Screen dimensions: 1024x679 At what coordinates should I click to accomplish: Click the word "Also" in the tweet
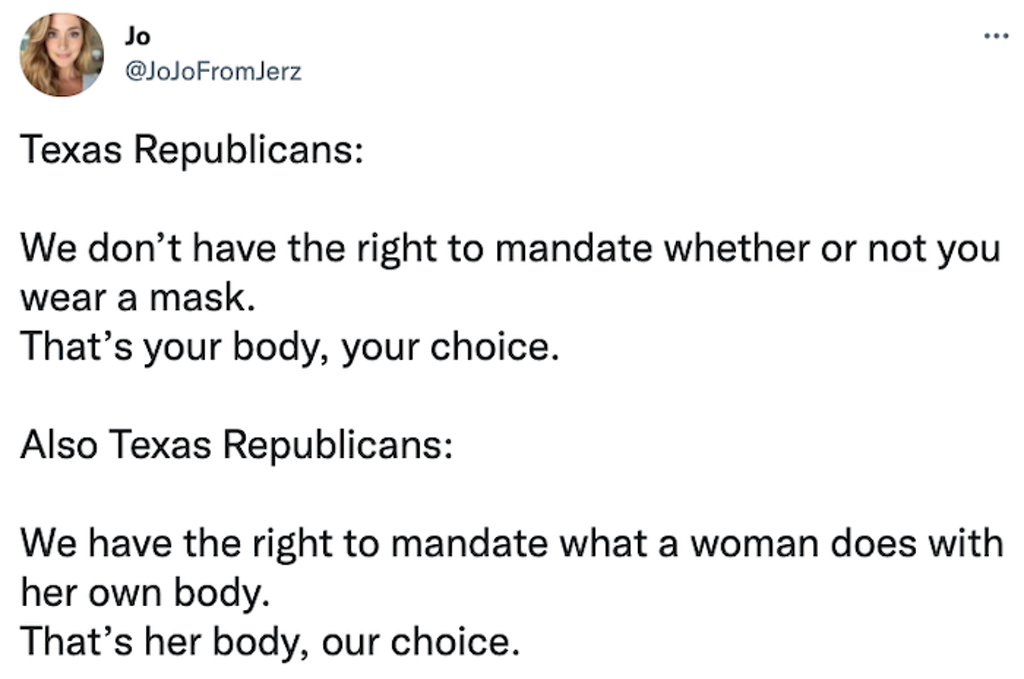[x=59, y=445]
